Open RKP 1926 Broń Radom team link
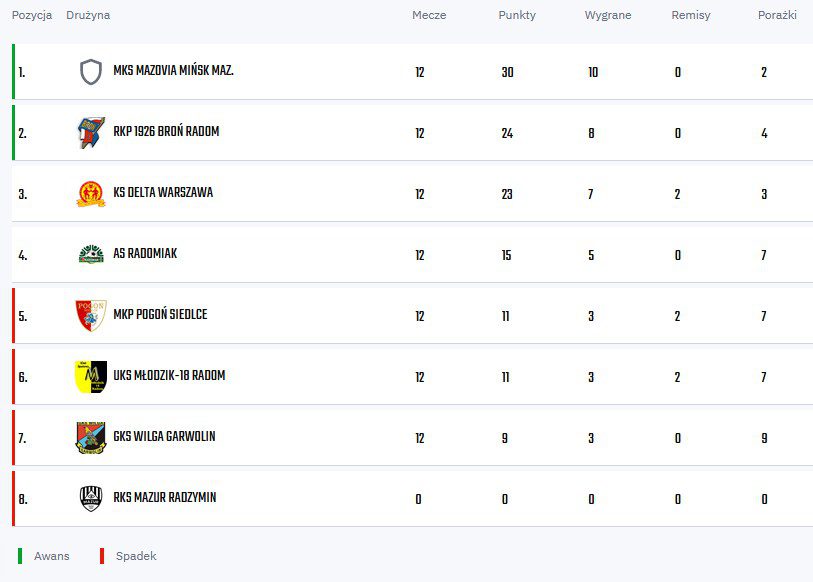The height and width of the screenshot is (582, 813). pos(166,132)
